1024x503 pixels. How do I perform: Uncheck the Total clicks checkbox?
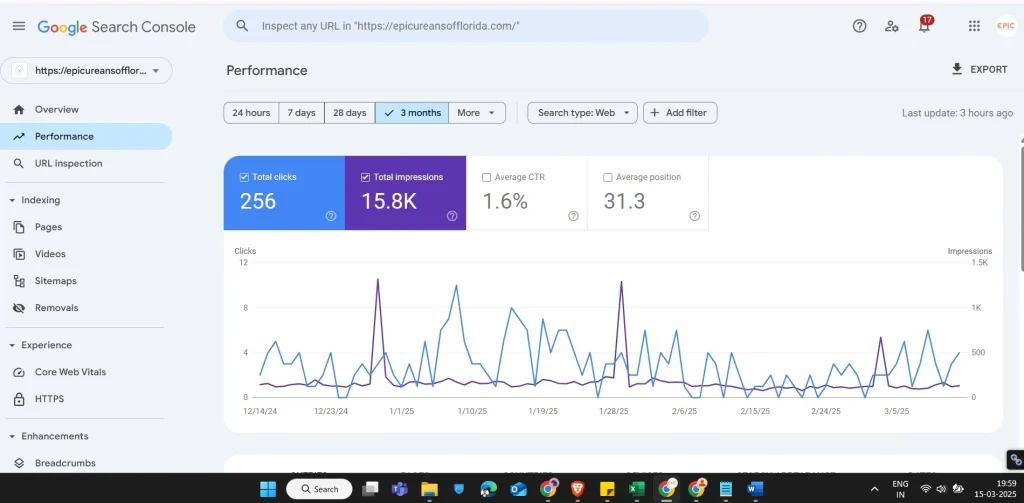(x=244, y=177)
